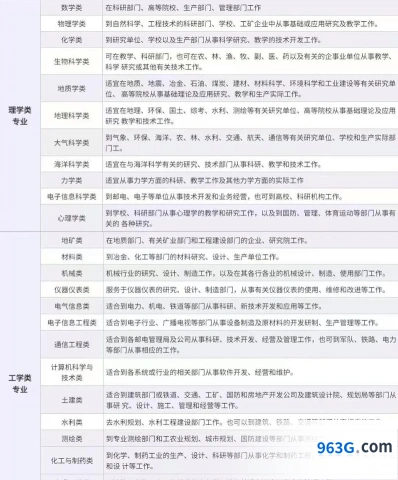Click the 化工与制药类 major cell
The height and width of the screenshot is (480, 398).
[x=72, y=461]
